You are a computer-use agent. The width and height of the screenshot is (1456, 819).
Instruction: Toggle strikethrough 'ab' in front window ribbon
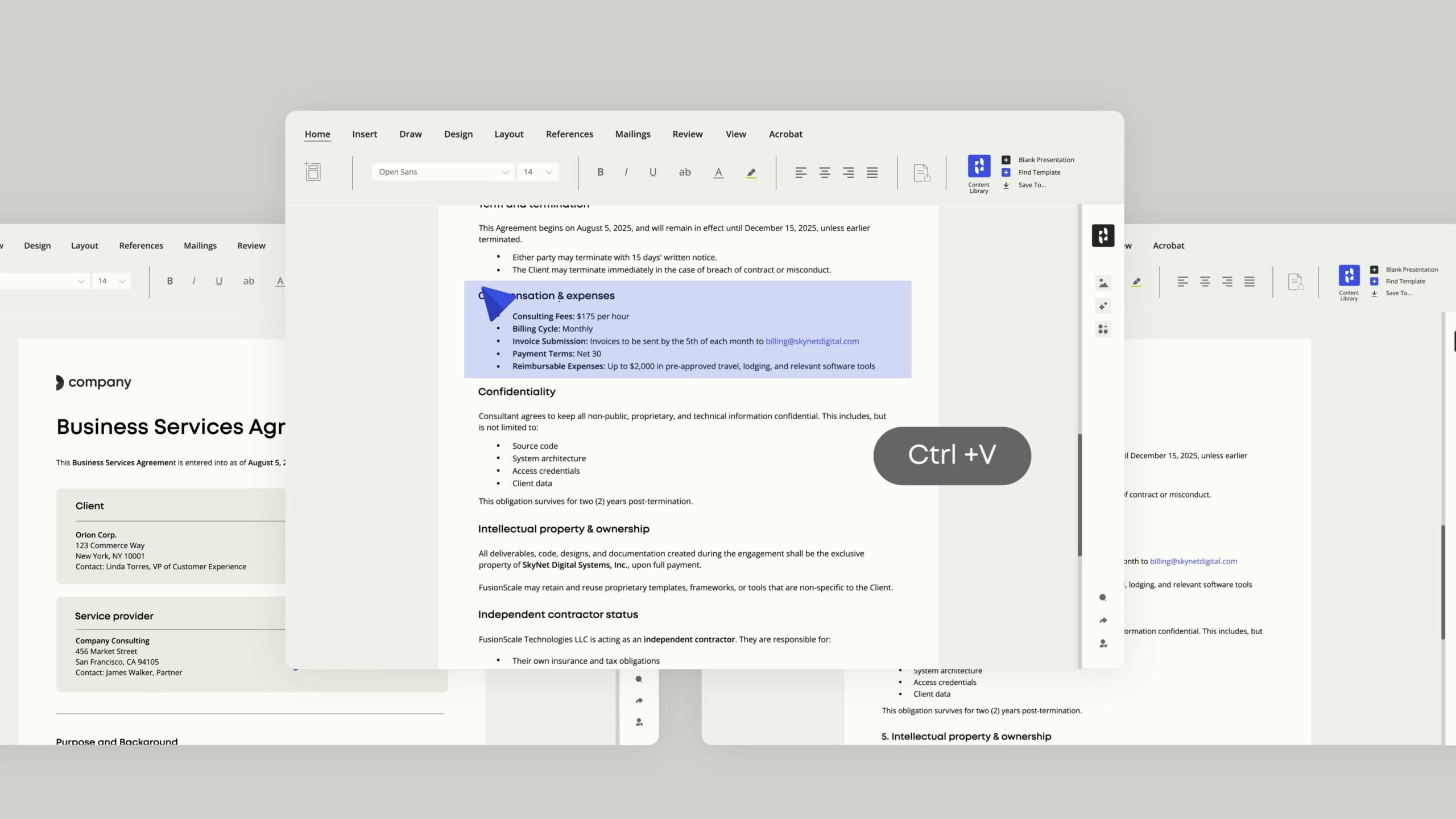coord(685,172)
